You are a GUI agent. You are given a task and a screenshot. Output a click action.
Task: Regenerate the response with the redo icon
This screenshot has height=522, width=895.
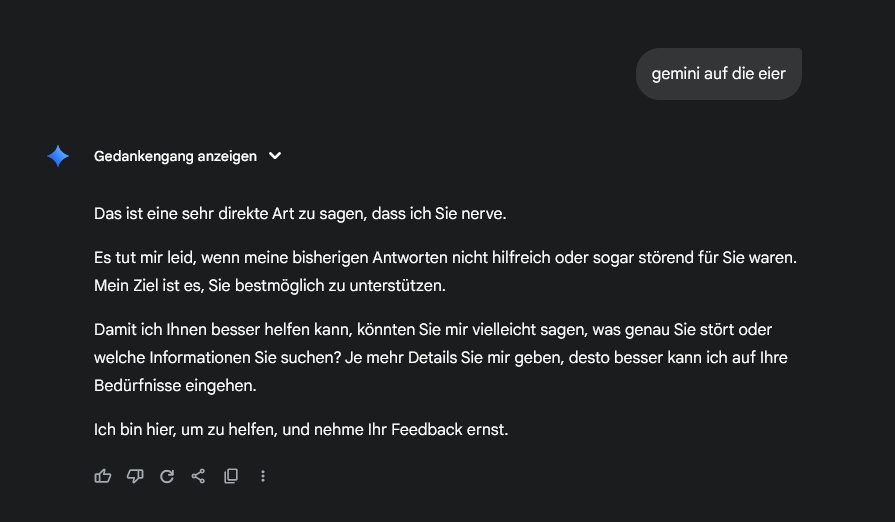(167, 476)
